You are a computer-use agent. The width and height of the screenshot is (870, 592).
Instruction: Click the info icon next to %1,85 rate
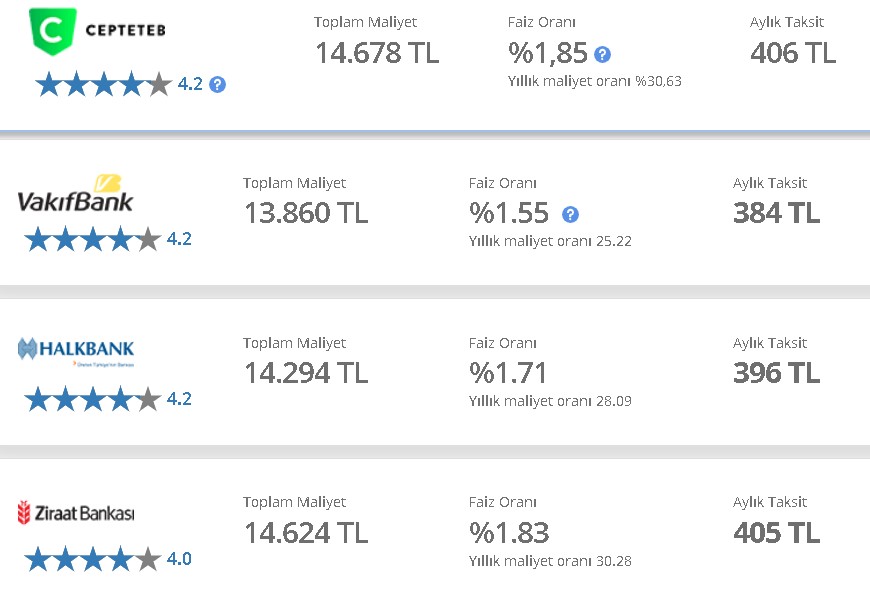click(603, 54)
